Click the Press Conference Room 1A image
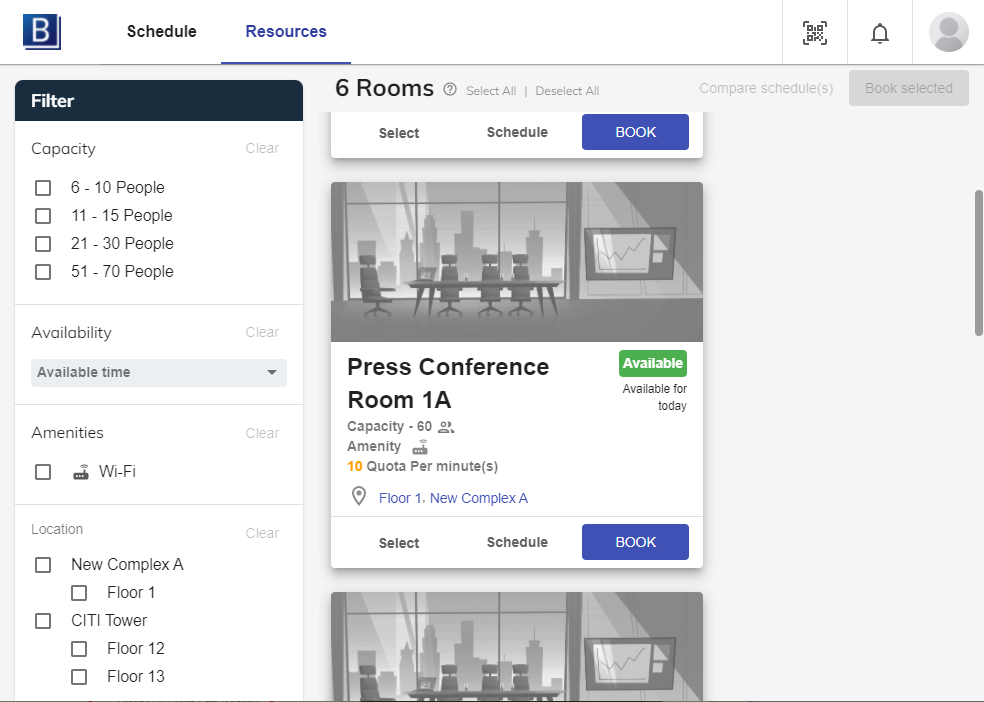This screenshot has width=984, height=702. (x=516, y=262)
